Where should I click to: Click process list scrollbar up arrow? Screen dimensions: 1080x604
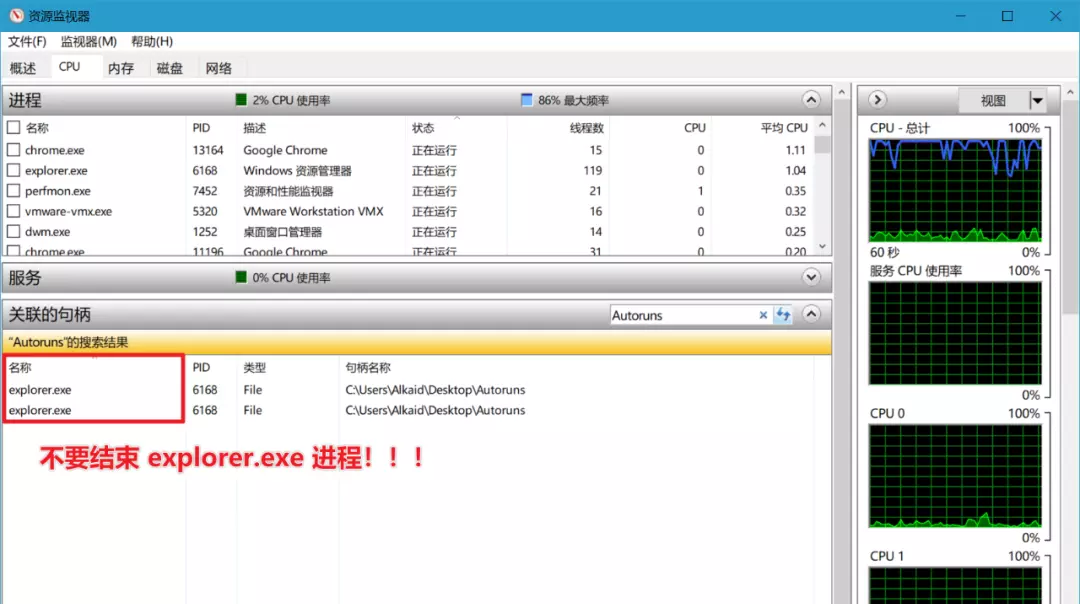[x=822, y=126]
